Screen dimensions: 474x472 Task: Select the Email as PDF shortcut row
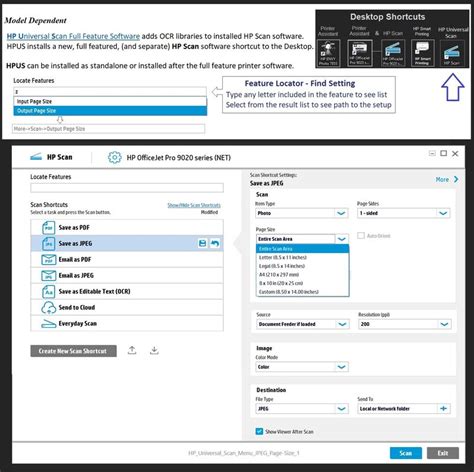(127, 259)
